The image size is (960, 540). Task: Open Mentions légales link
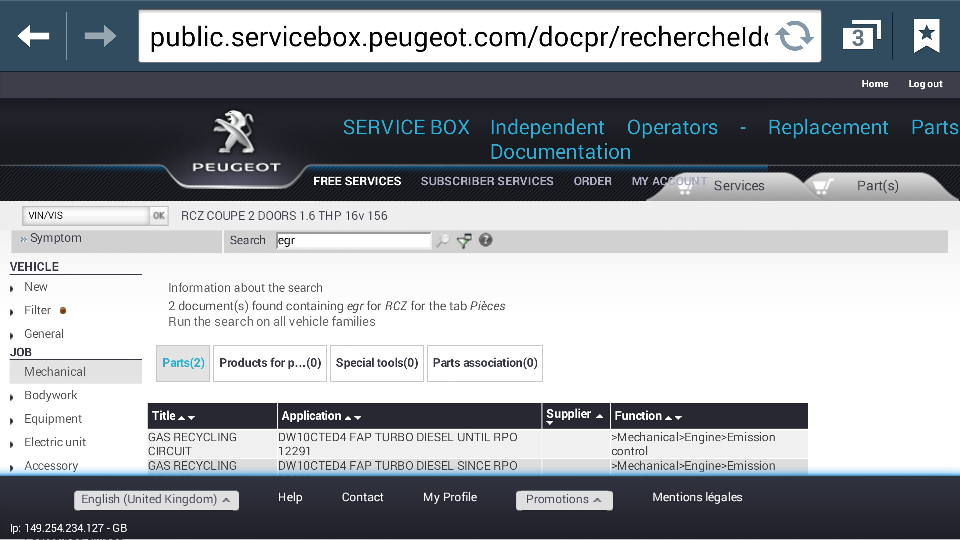pyautogui.click(x=697, y=497)
